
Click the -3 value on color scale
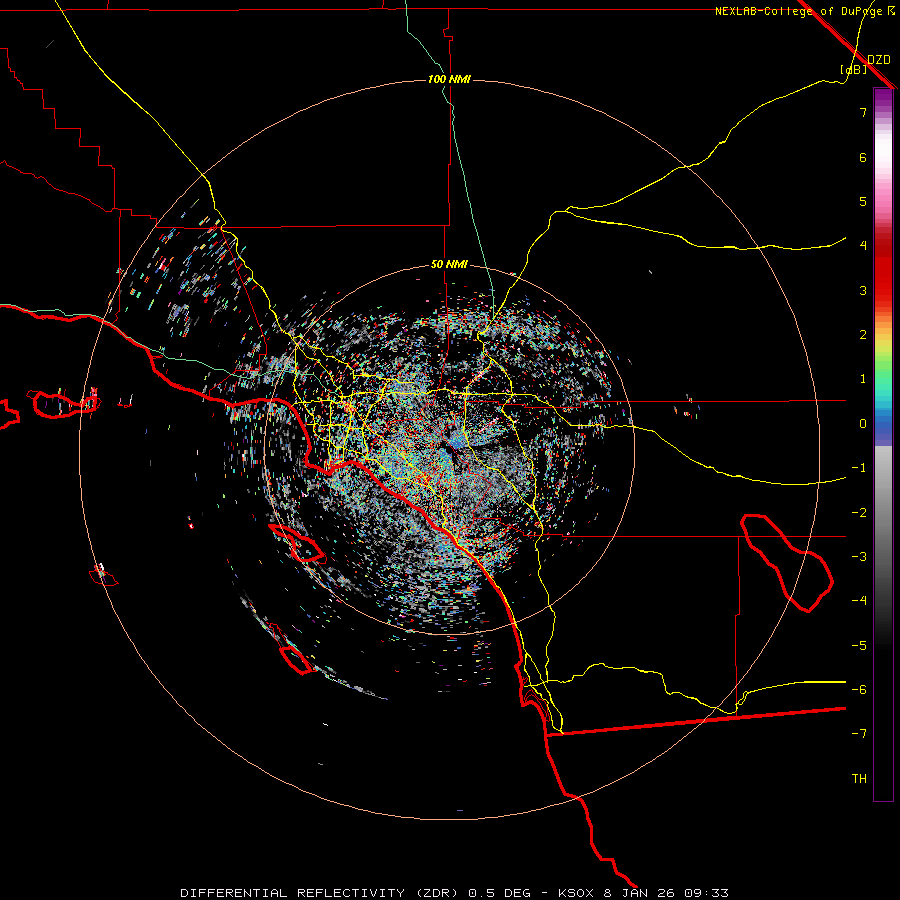tap(859, 557)
